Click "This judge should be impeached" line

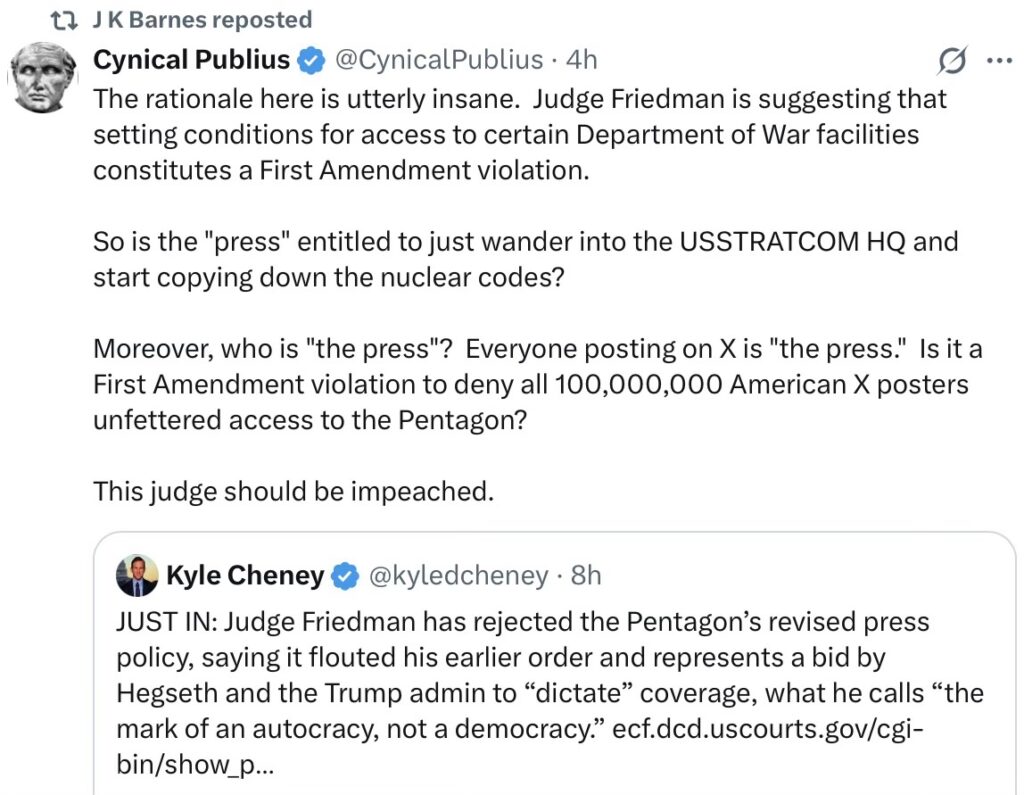(x=293, y=491)
